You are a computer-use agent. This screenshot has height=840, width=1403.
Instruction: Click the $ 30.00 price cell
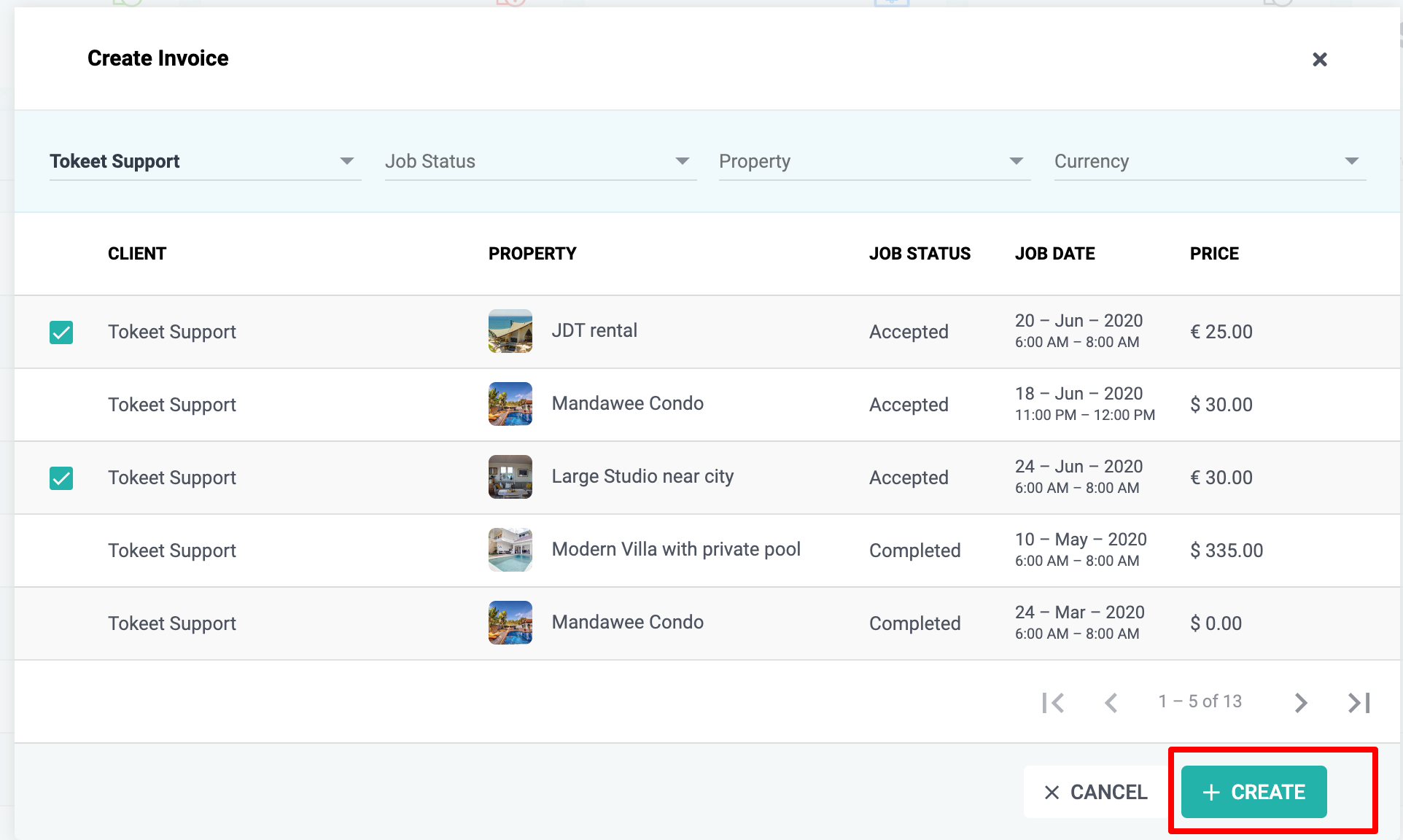point(1221,405)
